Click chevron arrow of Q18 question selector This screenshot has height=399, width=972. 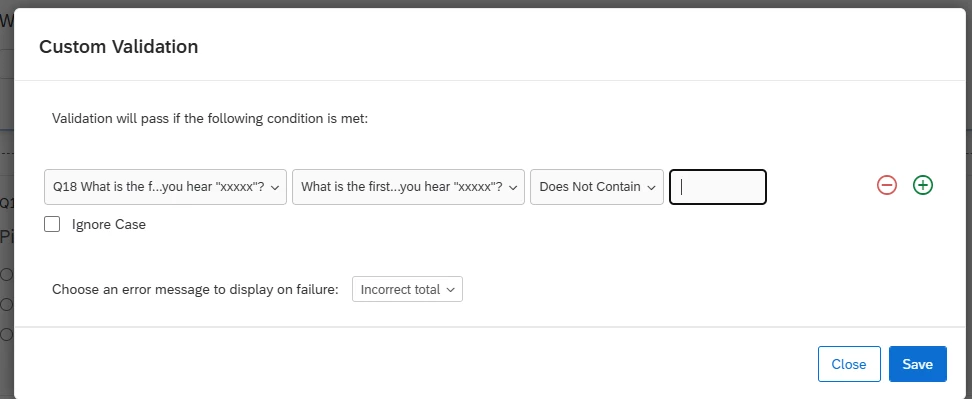click(275, 187)
